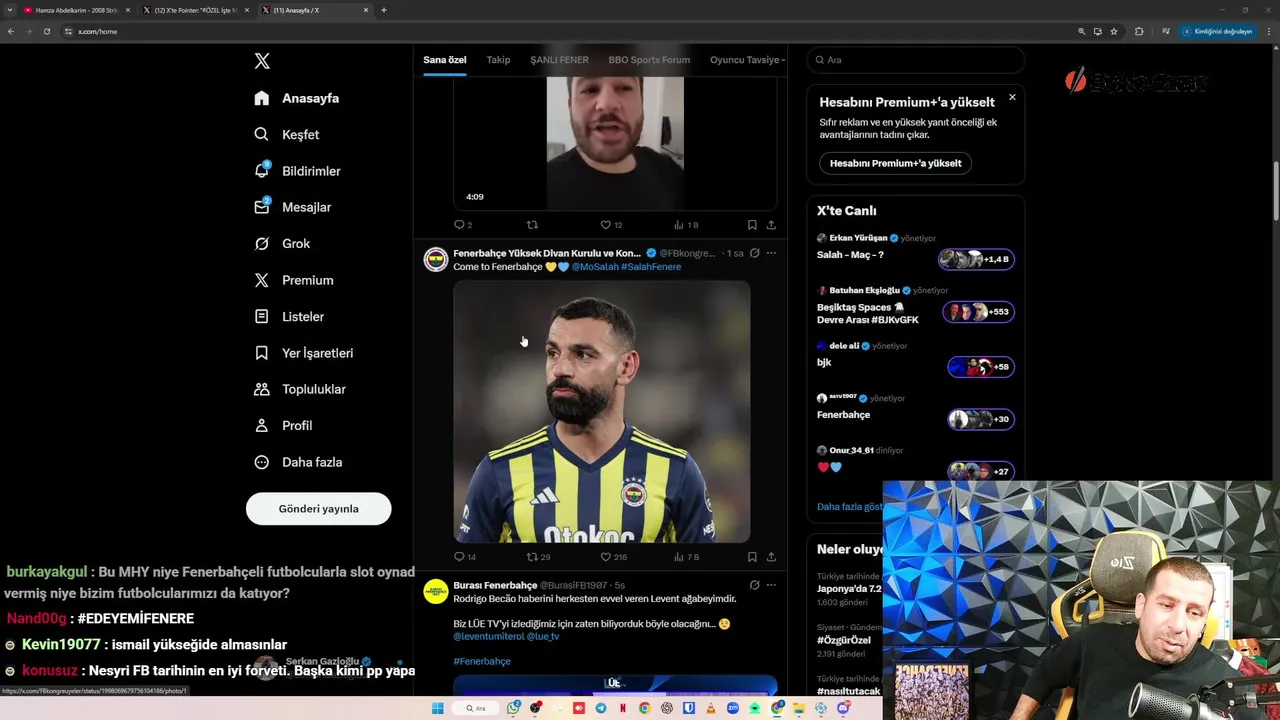Click the Ara search field on X

tap(915, 60)
